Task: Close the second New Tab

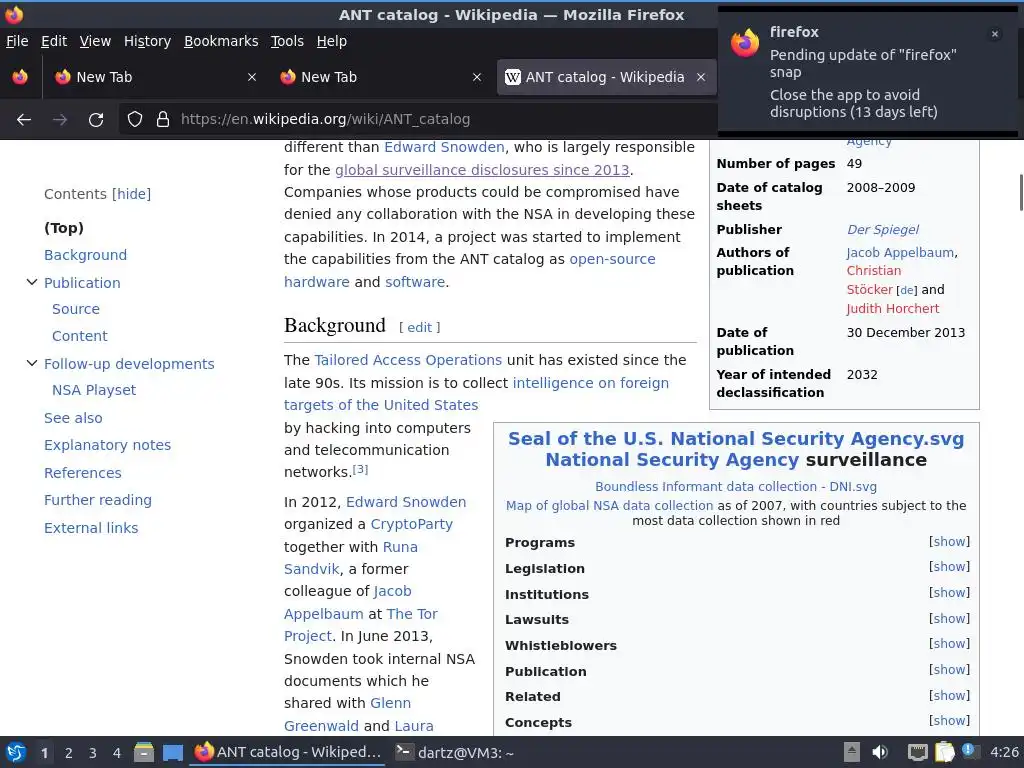Action: coord(477,77)
